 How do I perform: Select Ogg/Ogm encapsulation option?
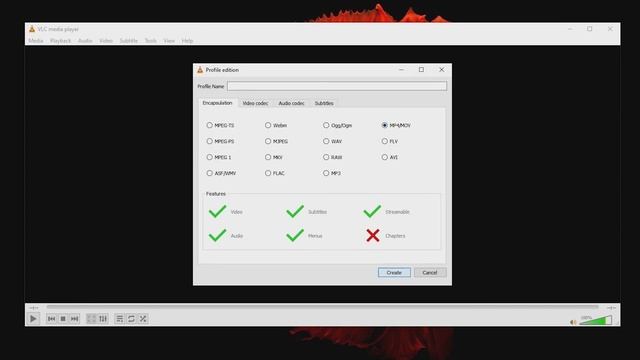(338, 125)
